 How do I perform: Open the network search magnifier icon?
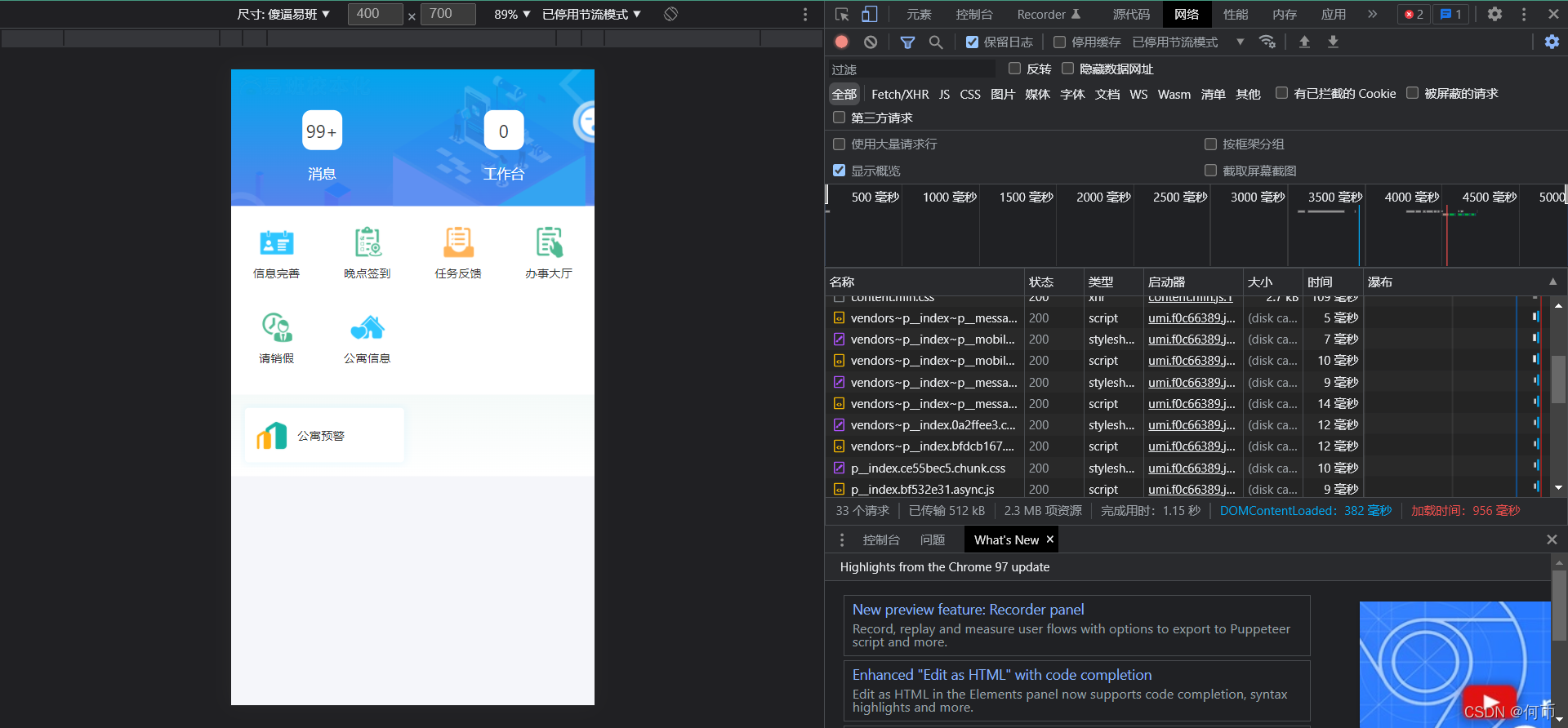[936, 42]
